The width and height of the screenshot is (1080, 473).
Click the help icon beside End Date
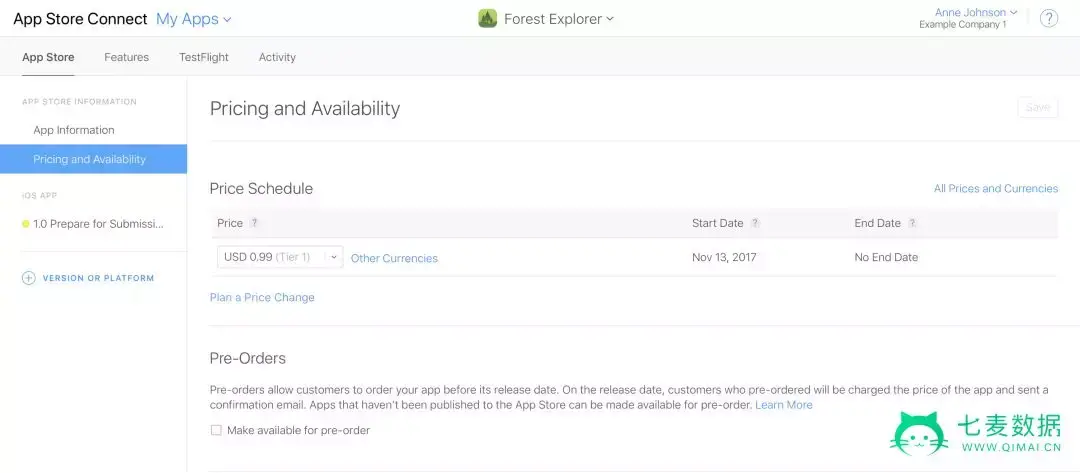912,223
